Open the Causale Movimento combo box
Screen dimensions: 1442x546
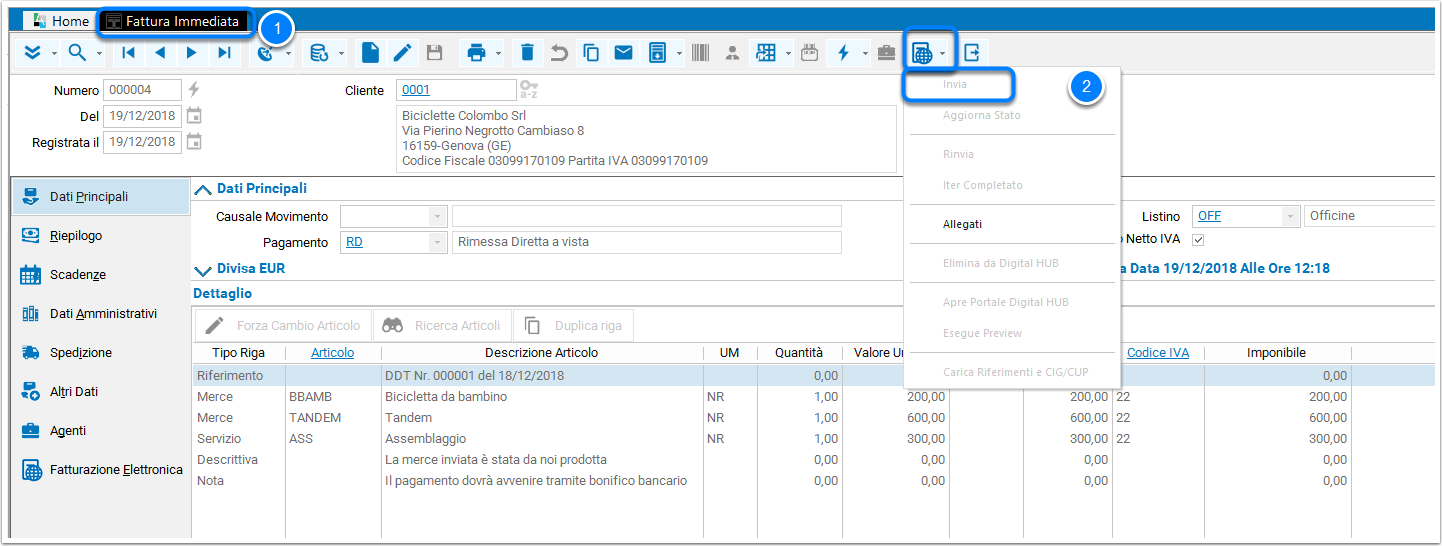[437, 216]
